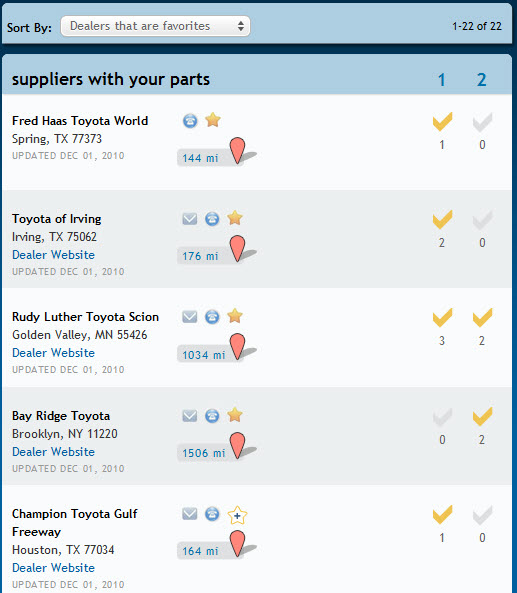Open Bay Ridge Toyota Dealer Website link
The width and height of the screenshot is (517, 593).
(x=53, y=452)
